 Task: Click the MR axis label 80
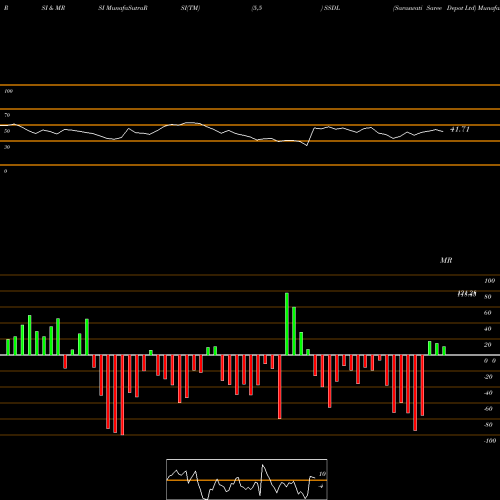[x=488, y=297]
